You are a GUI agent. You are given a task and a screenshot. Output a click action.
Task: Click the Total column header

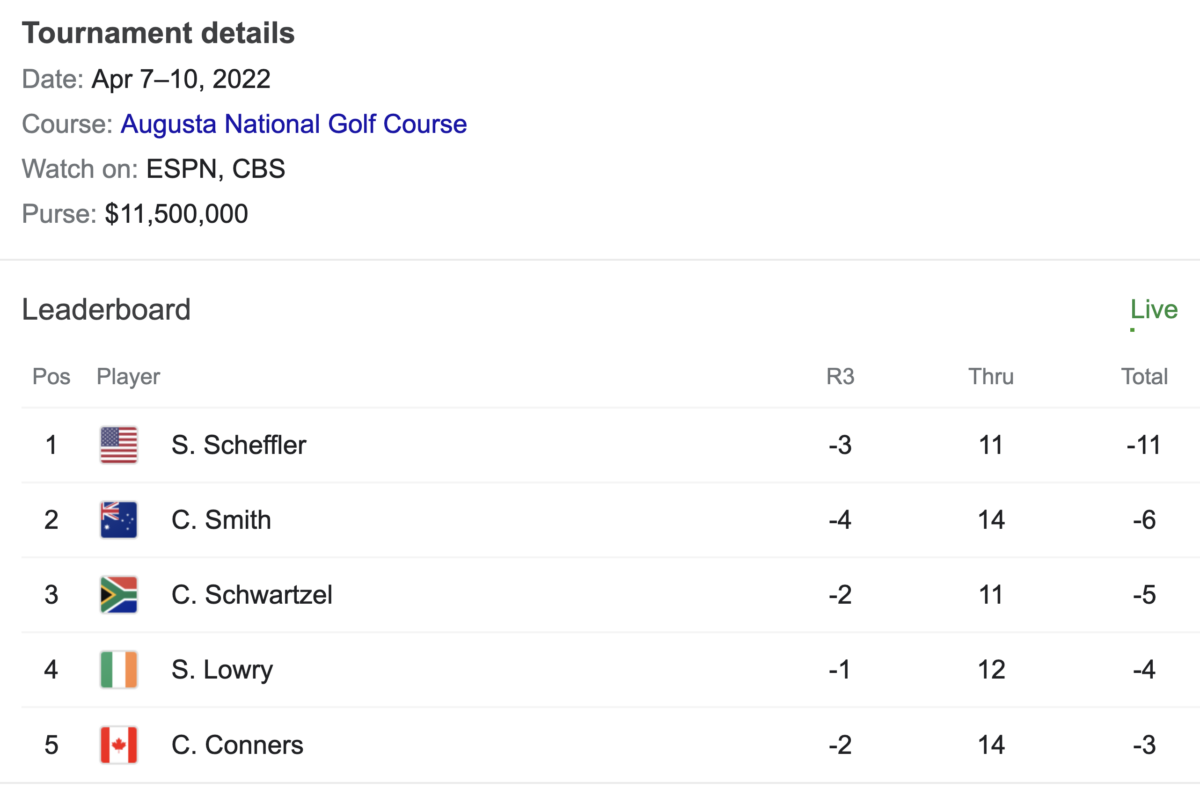point(1144,377)
